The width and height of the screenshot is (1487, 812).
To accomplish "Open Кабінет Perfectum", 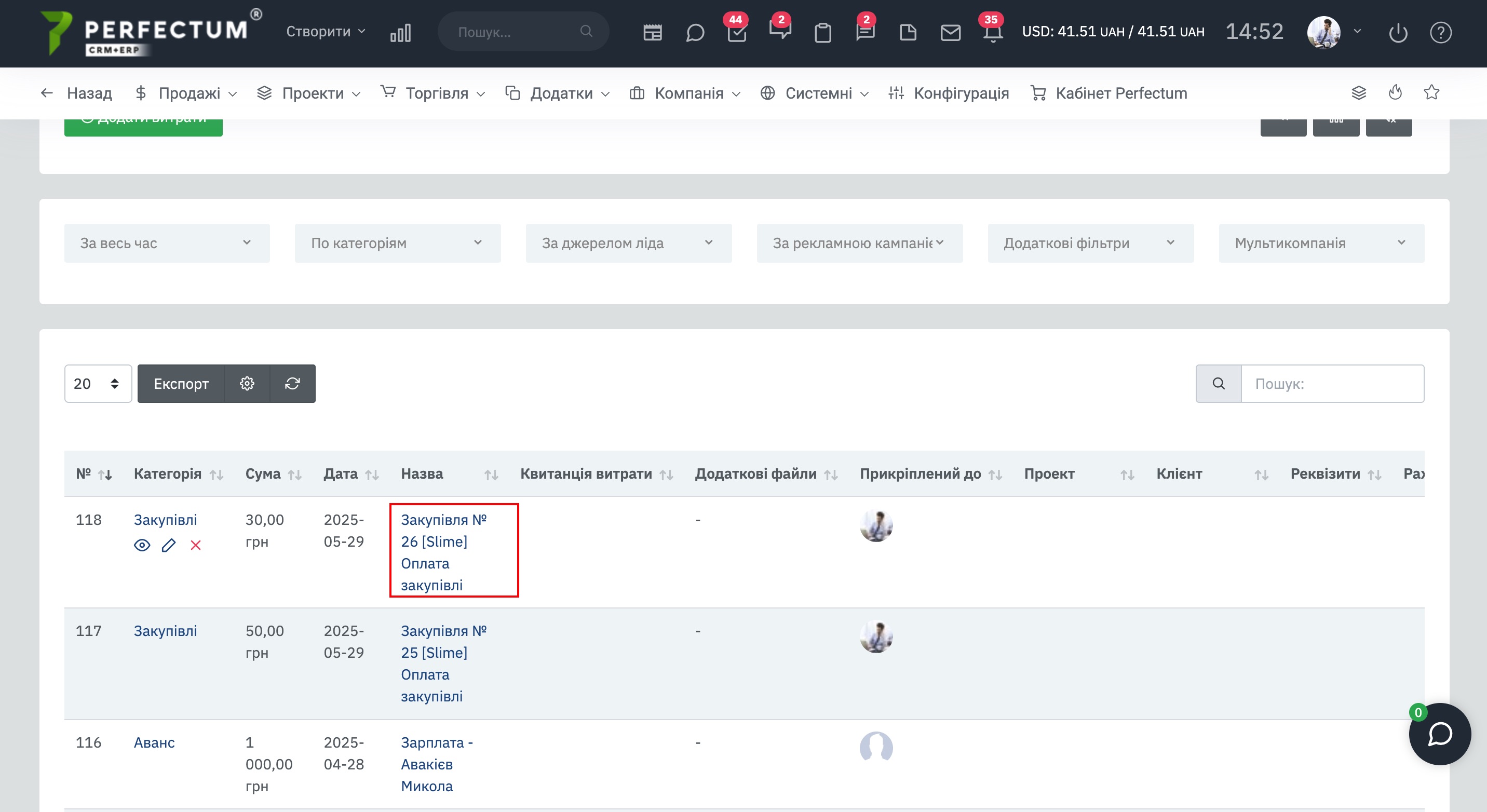I will point(1109,93).
